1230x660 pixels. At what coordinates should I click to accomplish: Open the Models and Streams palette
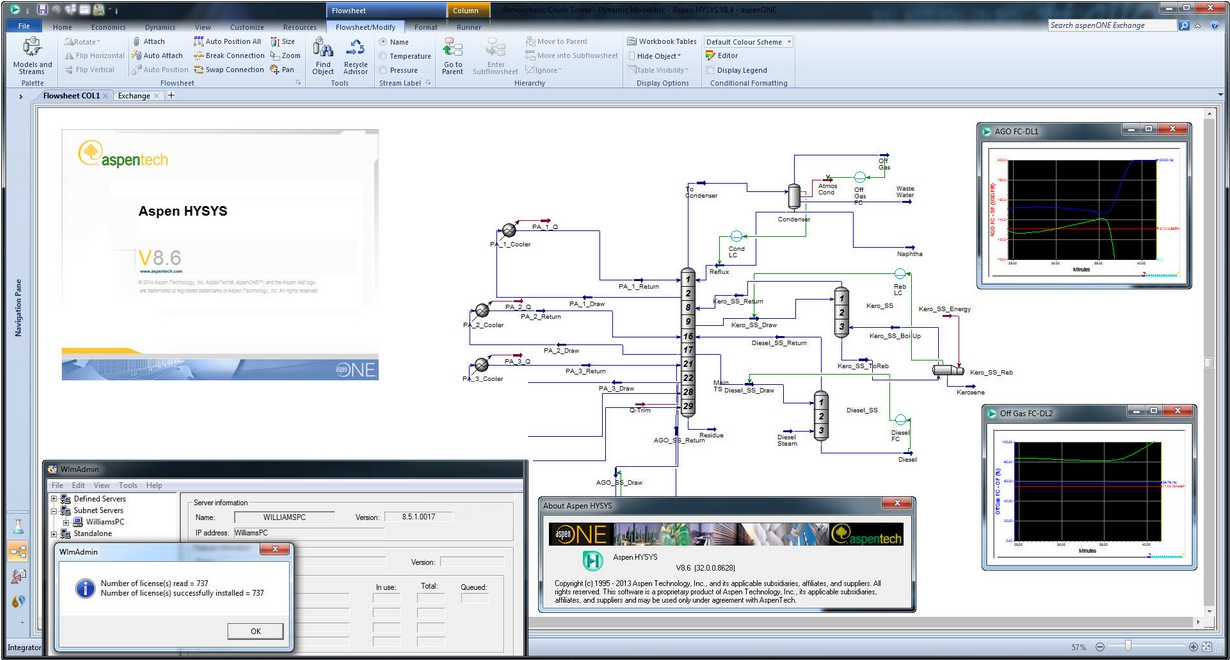[x=32, y=56]
